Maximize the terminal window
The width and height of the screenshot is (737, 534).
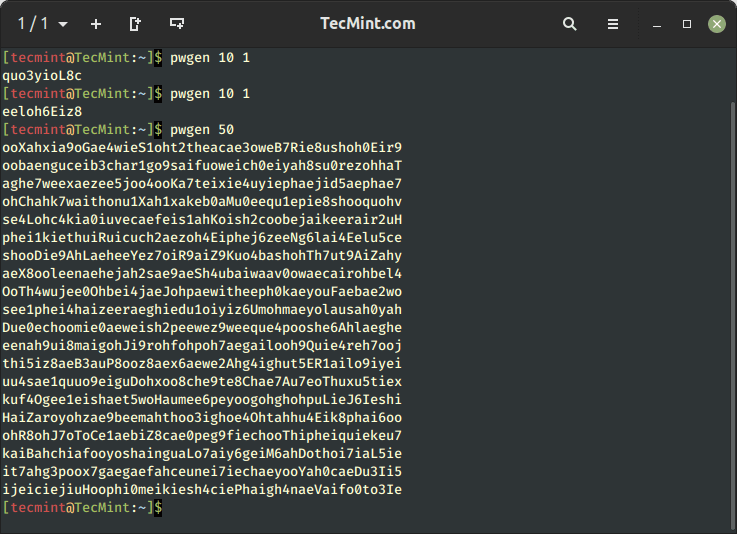[687, 24]
